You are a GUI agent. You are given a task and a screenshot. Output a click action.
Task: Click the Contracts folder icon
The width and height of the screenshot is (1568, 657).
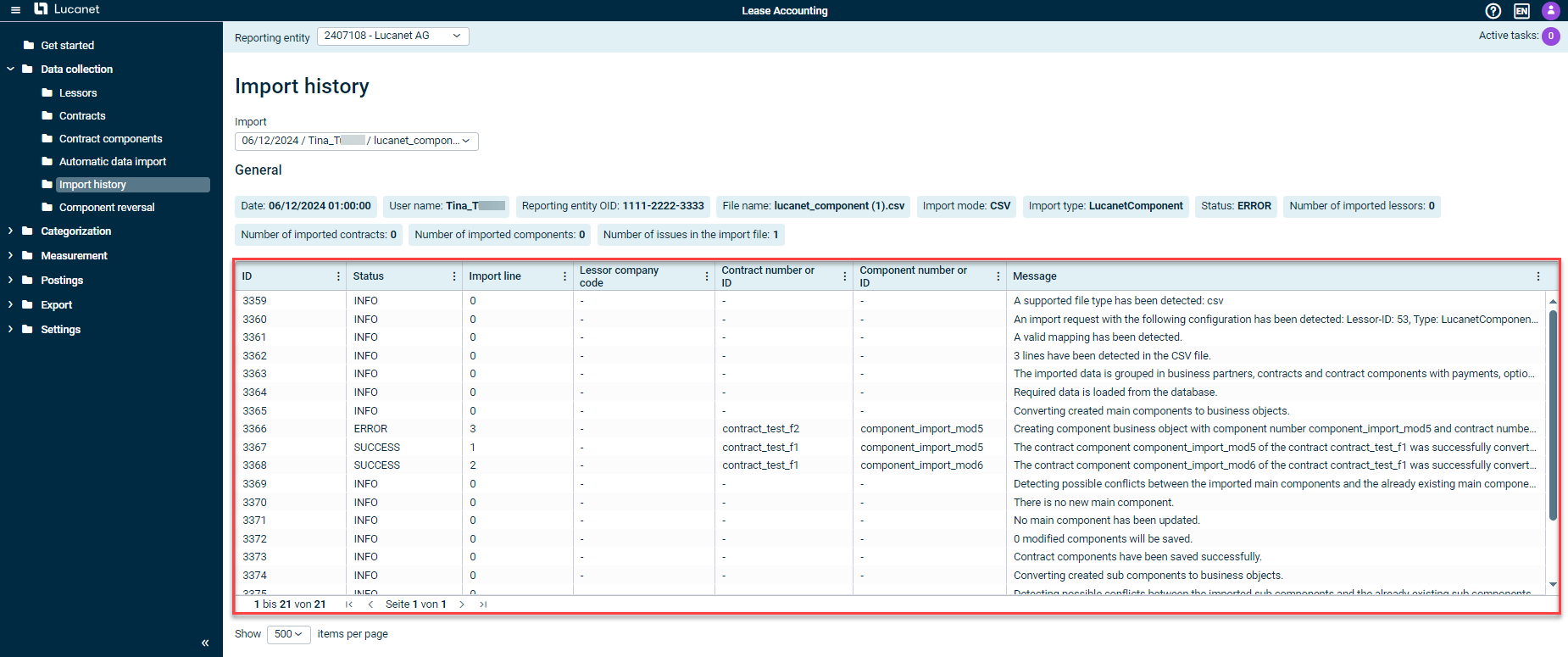(47, 115)
